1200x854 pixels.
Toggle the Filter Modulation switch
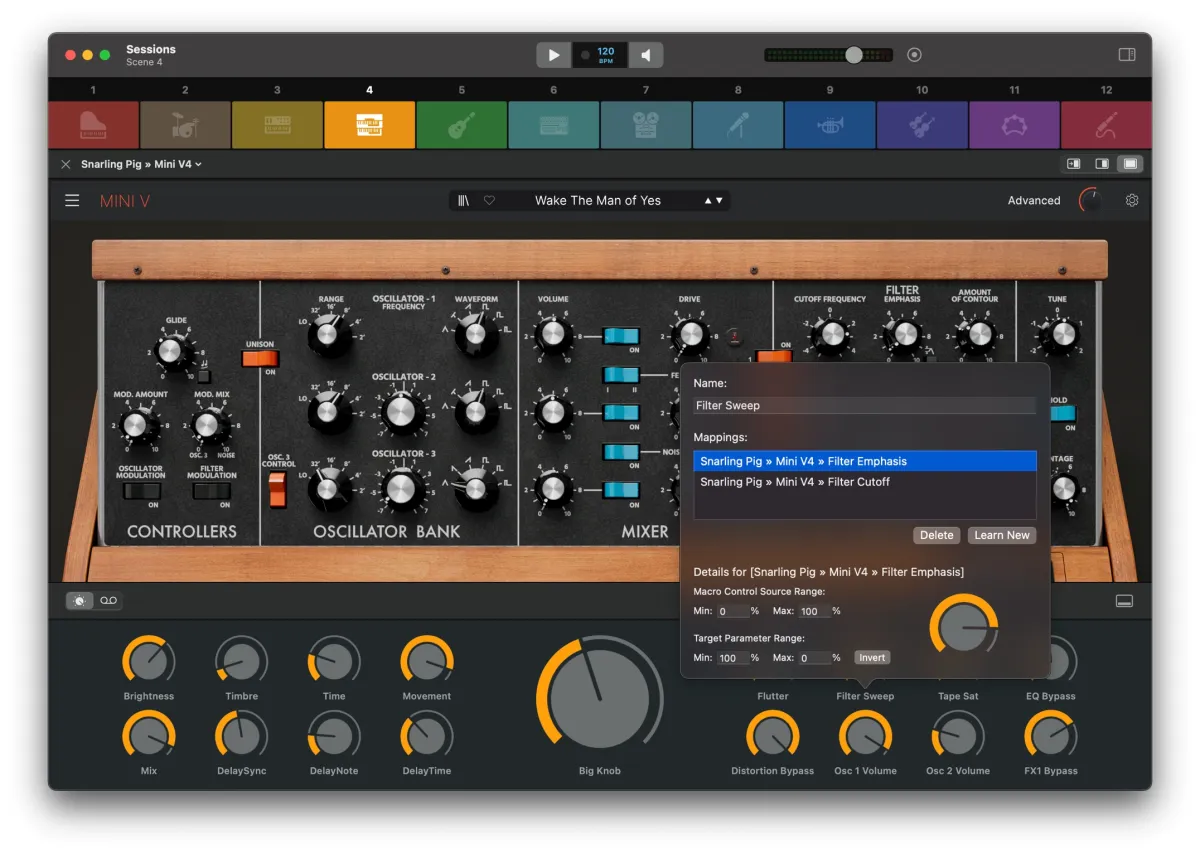click(212, 491)
